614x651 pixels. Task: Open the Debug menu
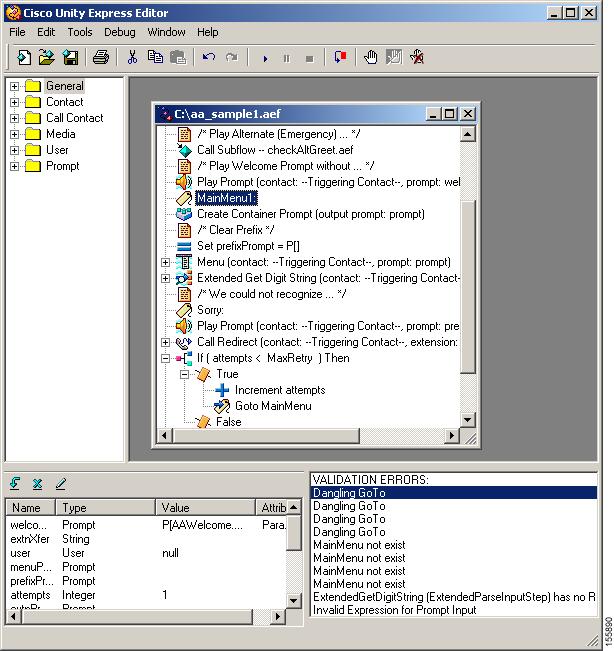120,32
